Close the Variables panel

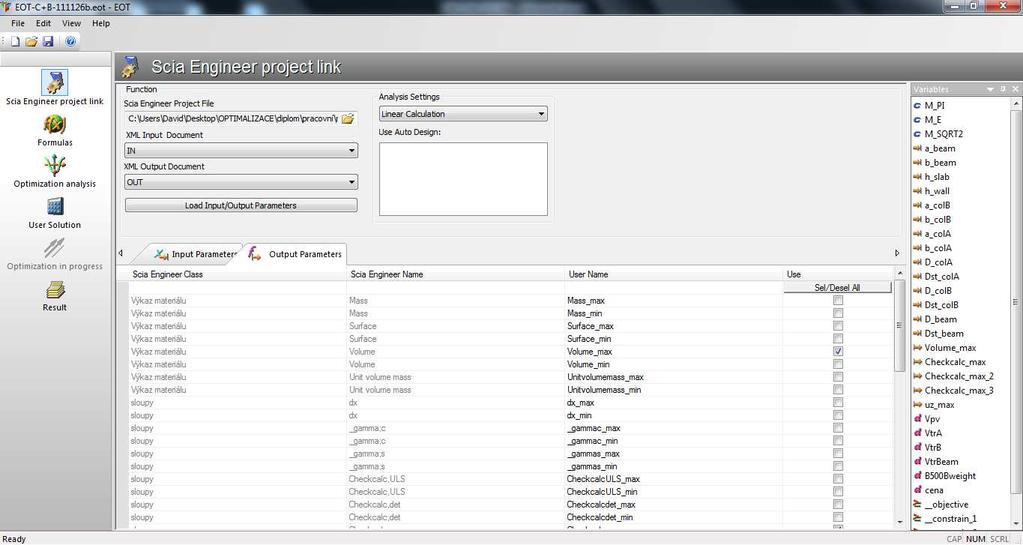point(1015,89)
